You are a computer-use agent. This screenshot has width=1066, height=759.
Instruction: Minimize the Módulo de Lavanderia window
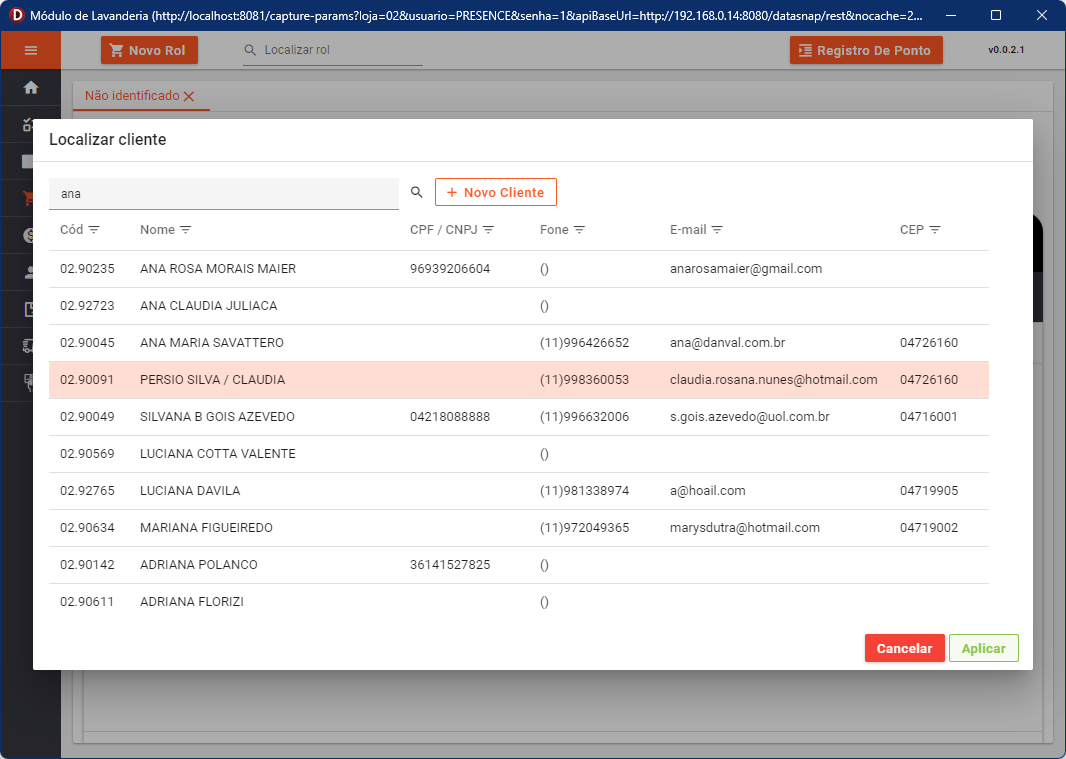(951, 15)
